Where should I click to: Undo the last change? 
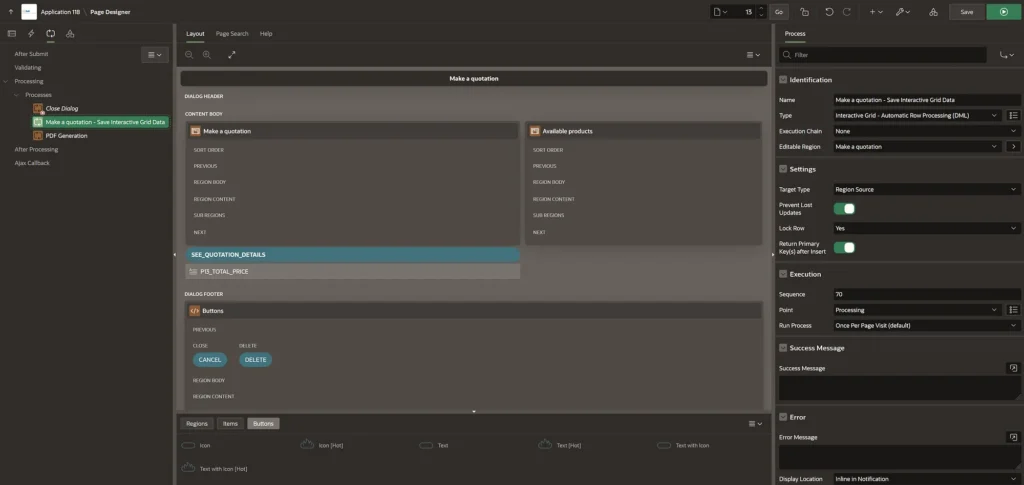(829, 12)
